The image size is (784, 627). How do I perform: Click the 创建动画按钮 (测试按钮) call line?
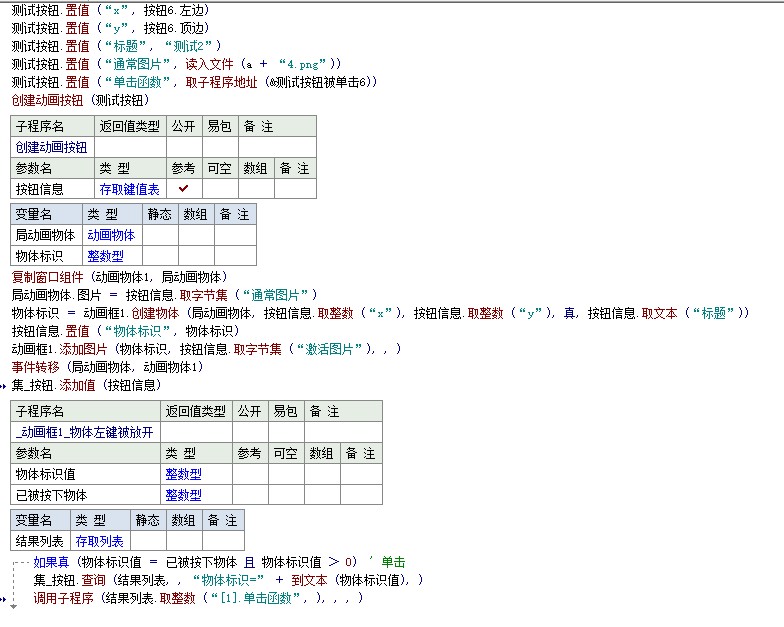click(x=79, y=100)
